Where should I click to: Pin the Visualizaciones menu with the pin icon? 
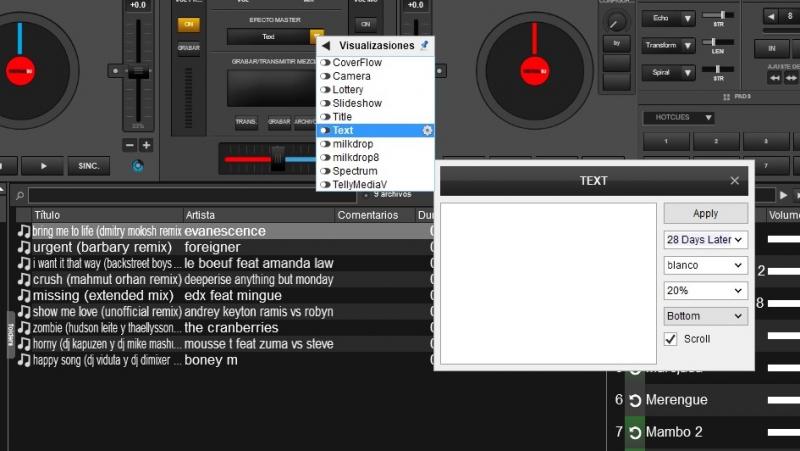click(424, 45)
